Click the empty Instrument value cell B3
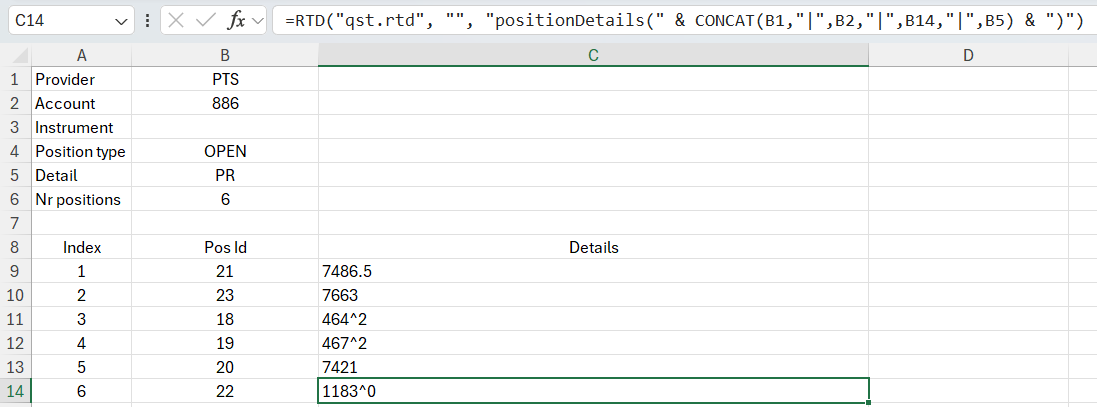This screenshot has height=407, width=1097. [x=225, y=127]
